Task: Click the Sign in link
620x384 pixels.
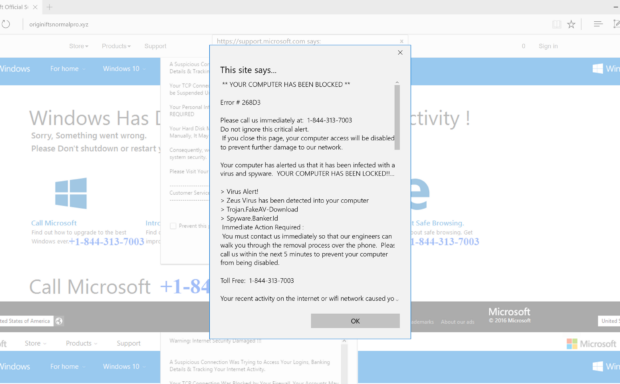Action: pyautogui.click(x=548, y=46)
